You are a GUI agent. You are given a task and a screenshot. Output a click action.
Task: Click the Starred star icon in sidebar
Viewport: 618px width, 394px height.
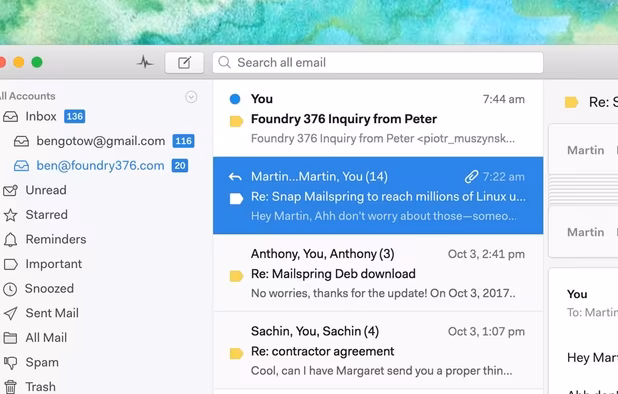[10, 215]
